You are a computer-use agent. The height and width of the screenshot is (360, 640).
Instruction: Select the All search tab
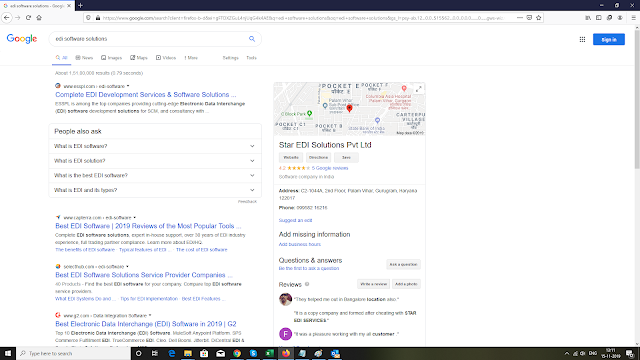61,58
